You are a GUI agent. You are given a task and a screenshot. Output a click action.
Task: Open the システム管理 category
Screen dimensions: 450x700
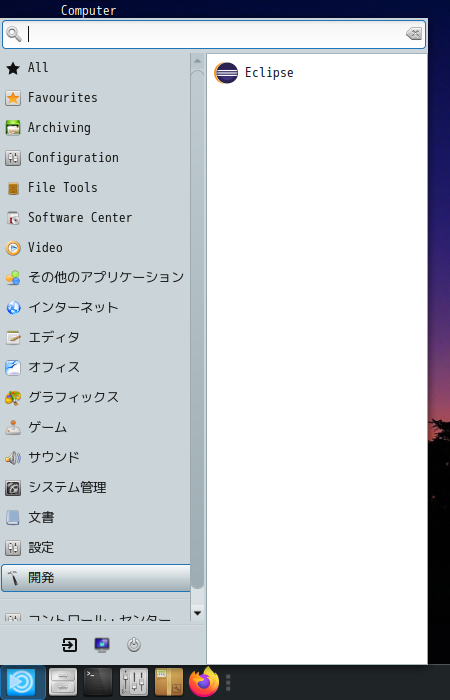click(95, 488)
